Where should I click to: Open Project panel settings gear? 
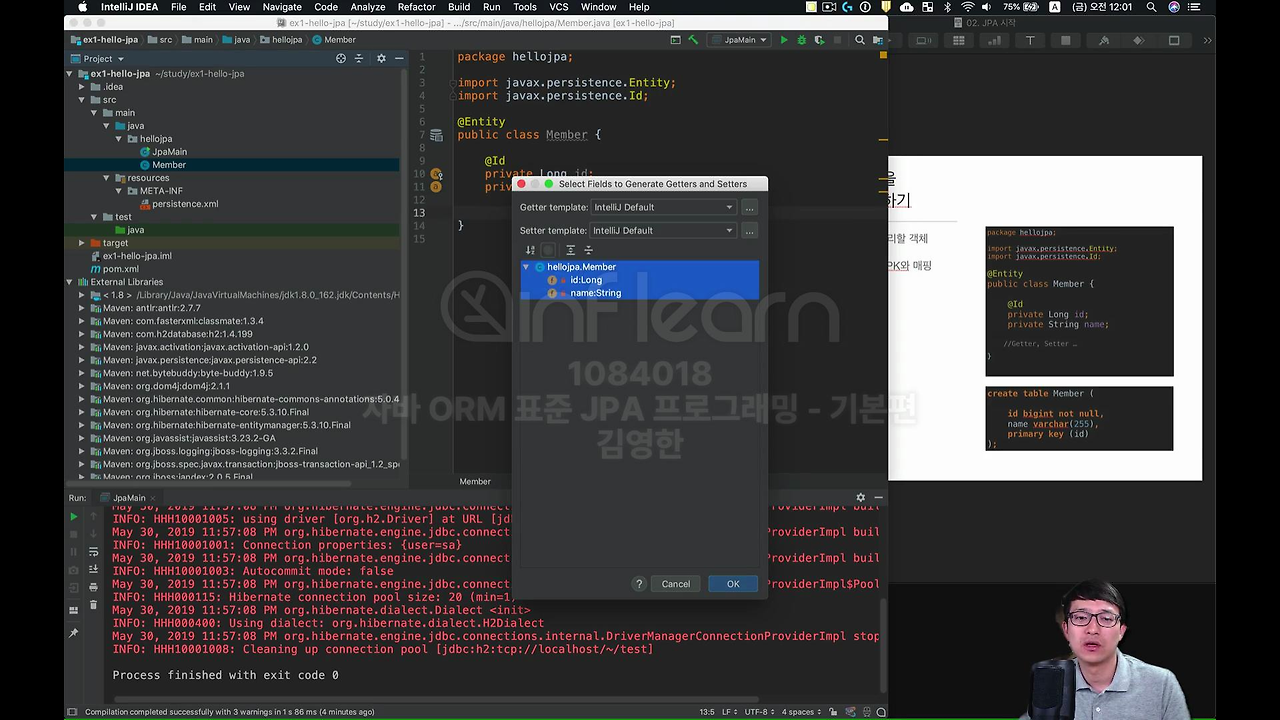point(381,59)
